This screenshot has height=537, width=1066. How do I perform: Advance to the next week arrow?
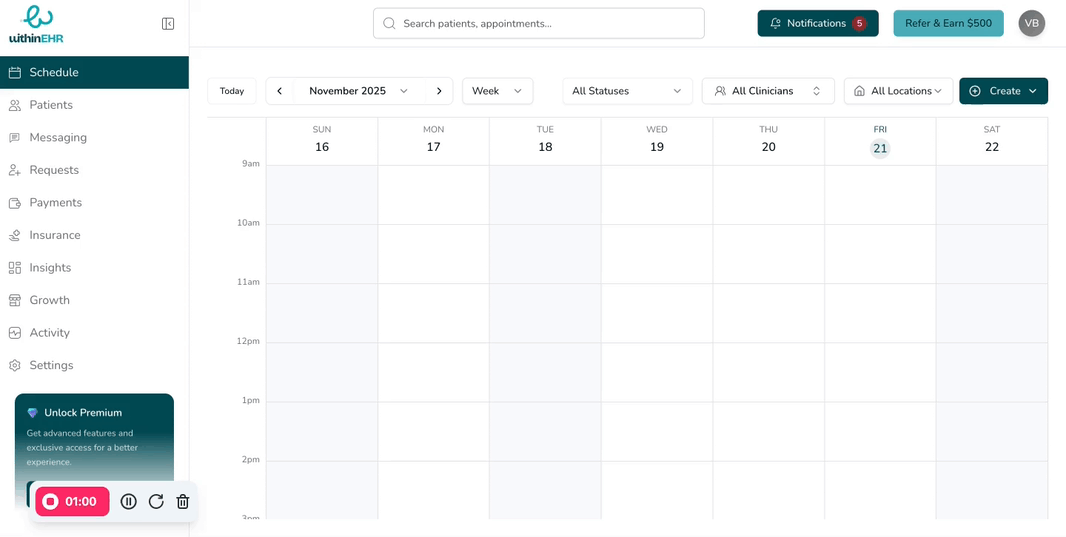(438, 91)
